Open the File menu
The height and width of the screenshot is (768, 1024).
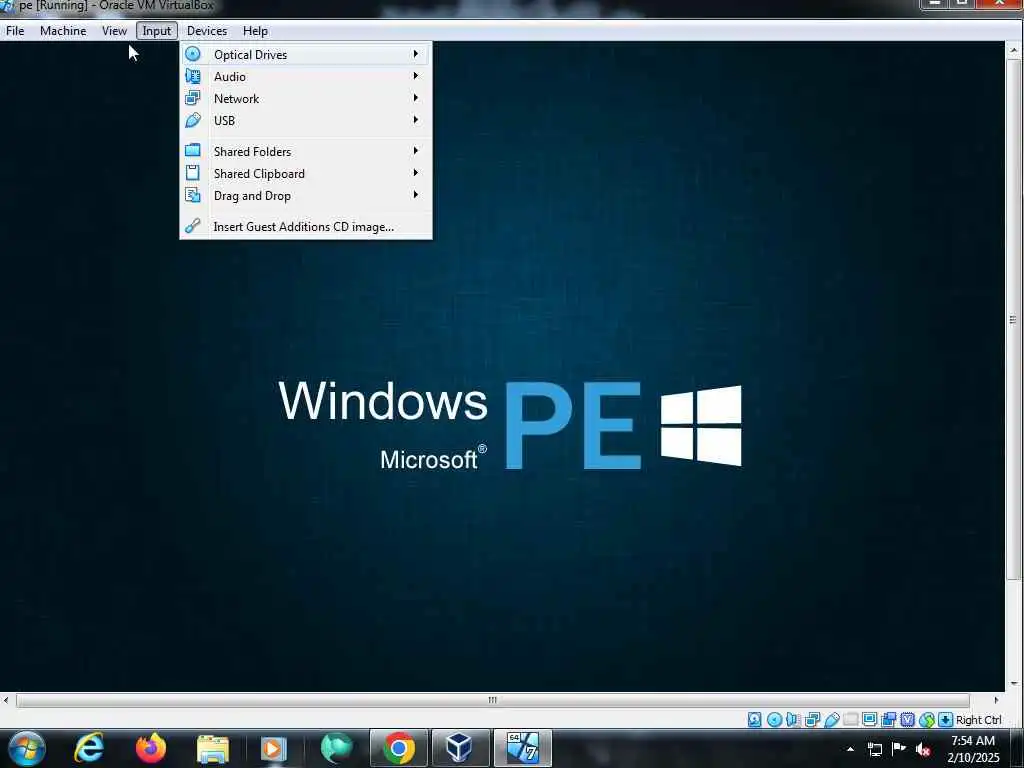(x=15, y=31)
